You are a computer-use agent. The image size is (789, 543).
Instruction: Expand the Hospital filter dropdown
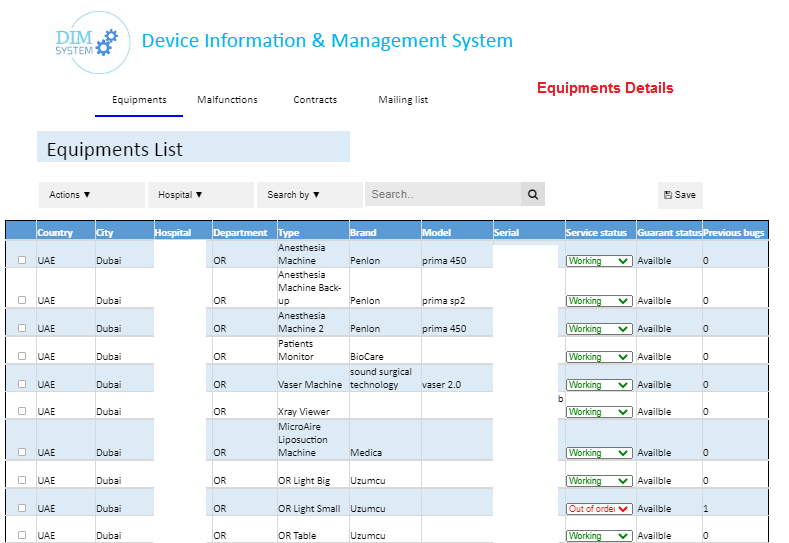pyautogui.click(x=200, y=195)
